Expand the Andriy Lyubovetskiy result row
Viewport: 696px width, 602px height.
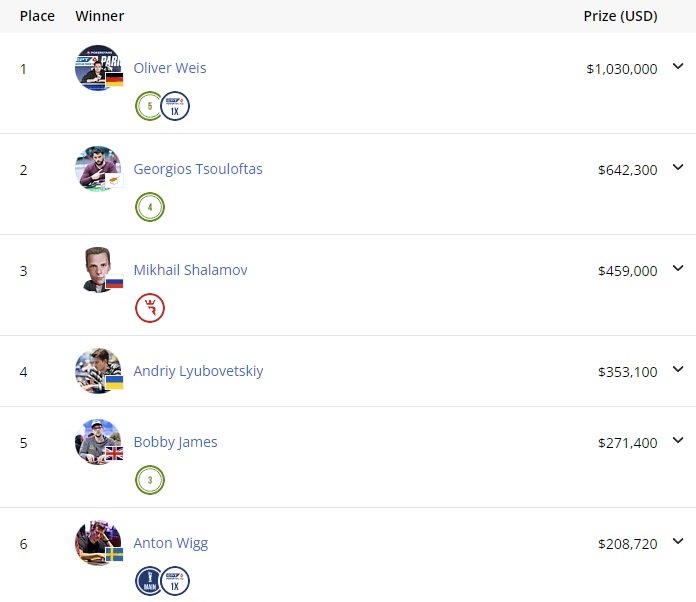(x=679, y=370)
